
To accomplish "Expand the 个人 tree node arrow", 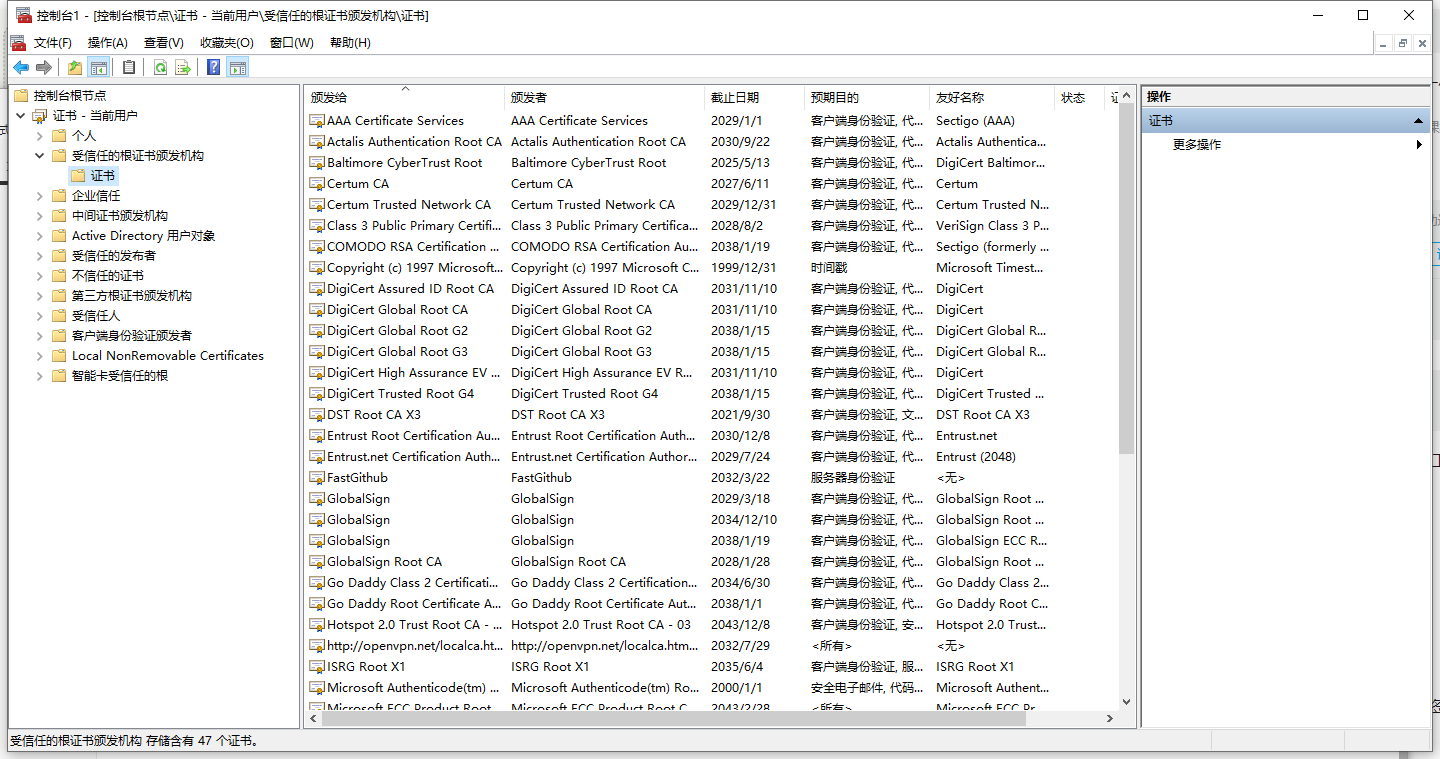I will [x=40, y=135].
